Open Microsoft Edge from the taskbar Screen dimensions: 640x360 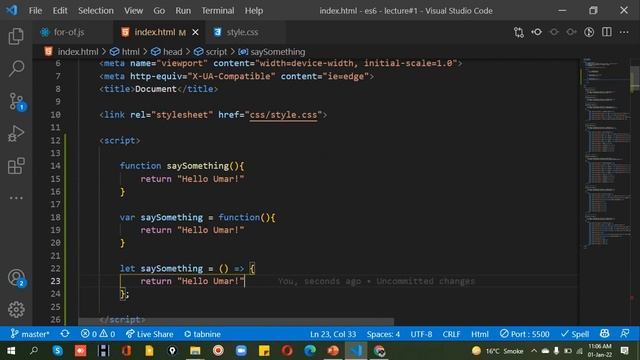[310, 351]
